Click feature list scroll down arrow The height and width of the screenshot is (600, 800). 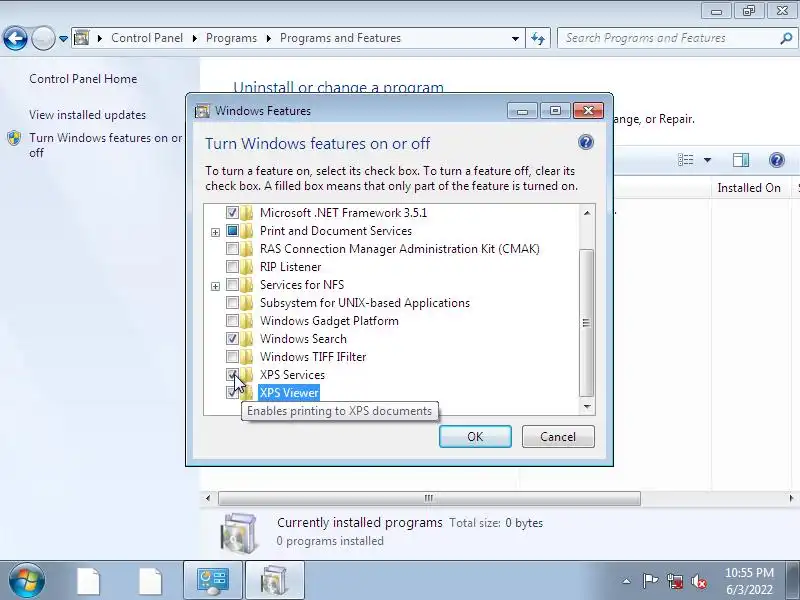tap(587, 407)
